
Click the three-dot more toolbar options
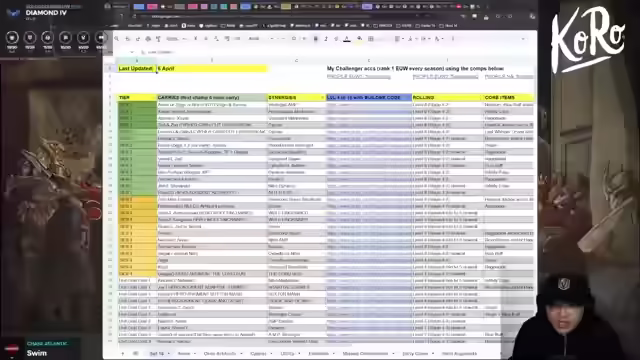pos(453,39)
